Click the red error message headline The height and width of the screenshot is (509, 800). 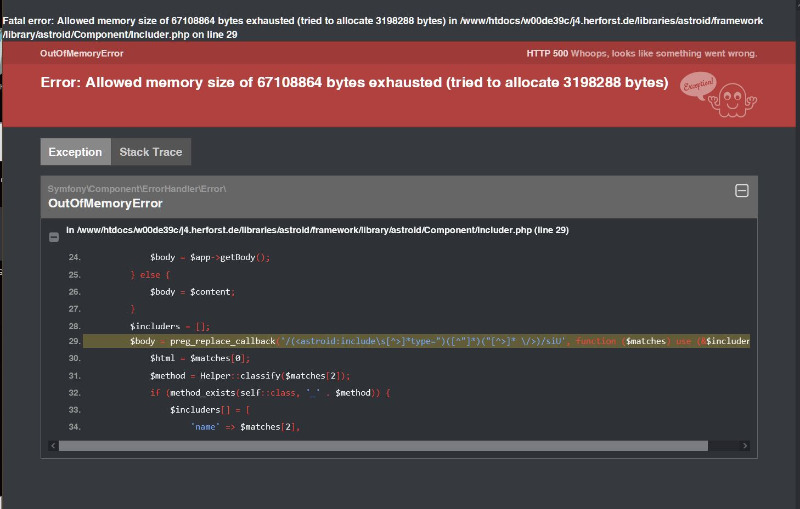point(354,83)
